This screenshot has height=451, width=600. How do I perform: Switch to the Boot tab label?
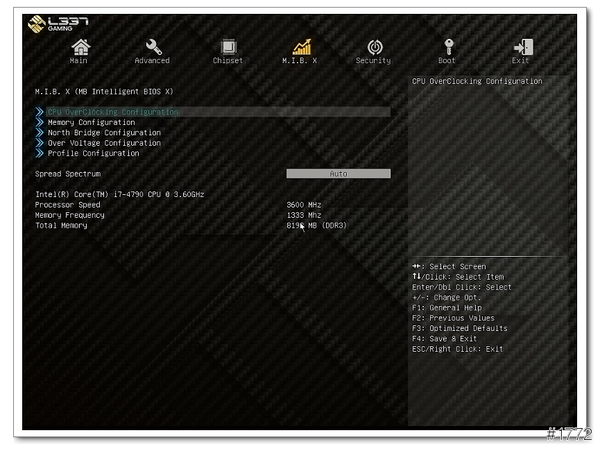447,60
